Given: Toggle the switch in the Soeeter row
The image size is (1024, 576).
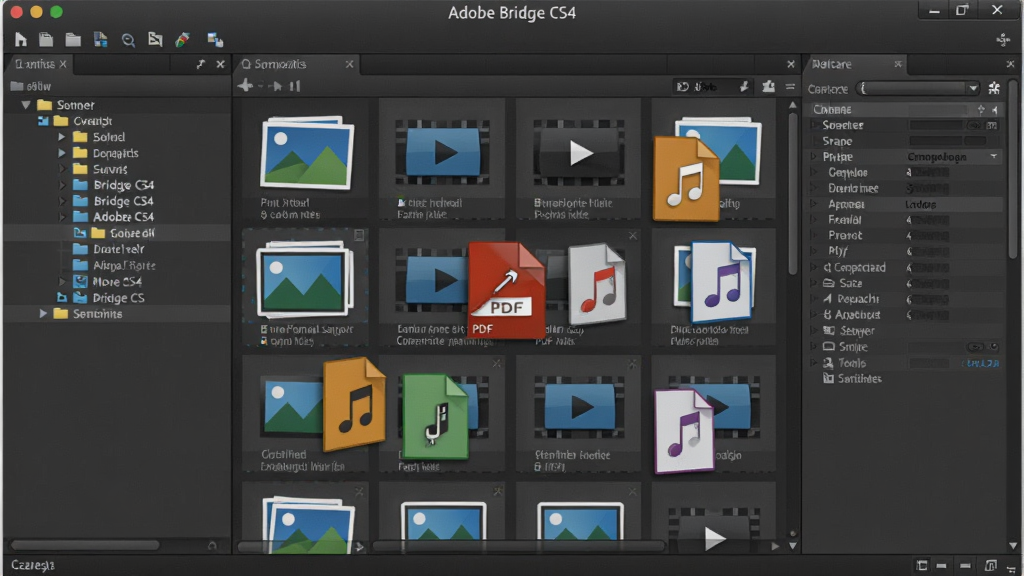Looking at the screenshot, I should 974,125.
